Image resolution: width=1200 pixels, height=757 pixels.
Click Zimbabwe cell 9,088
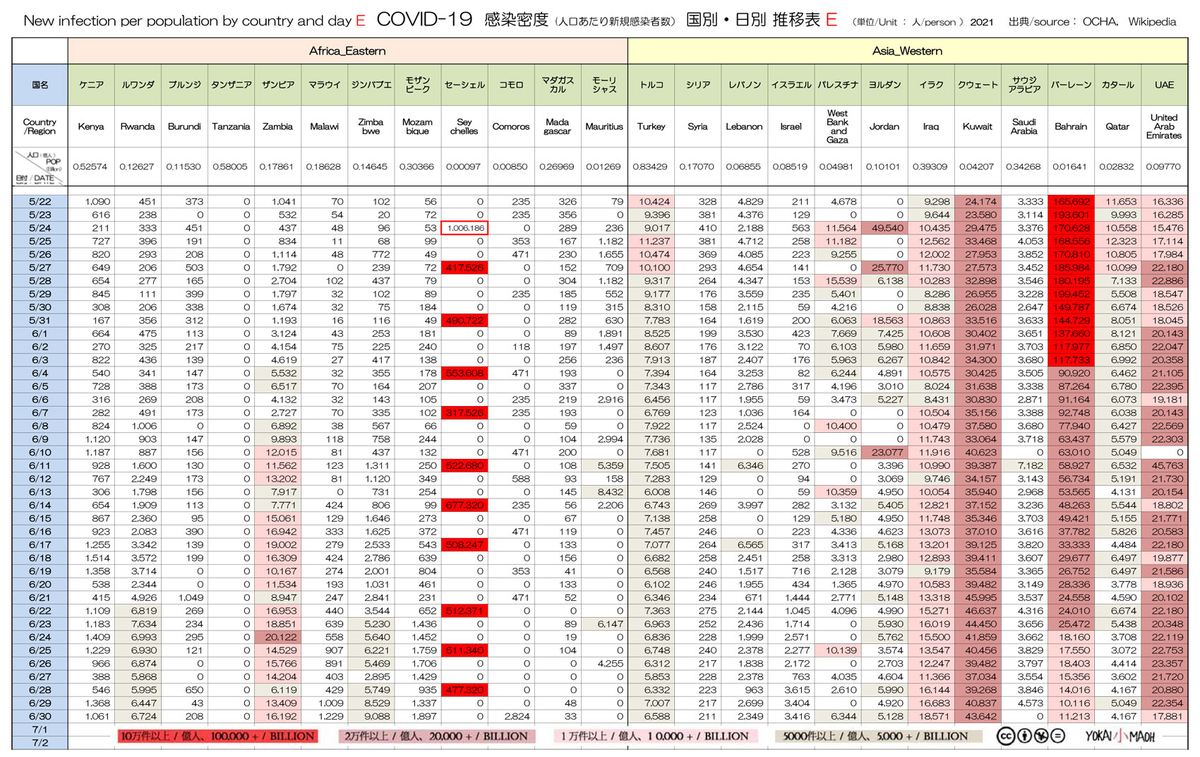click(x=371, y=714)
